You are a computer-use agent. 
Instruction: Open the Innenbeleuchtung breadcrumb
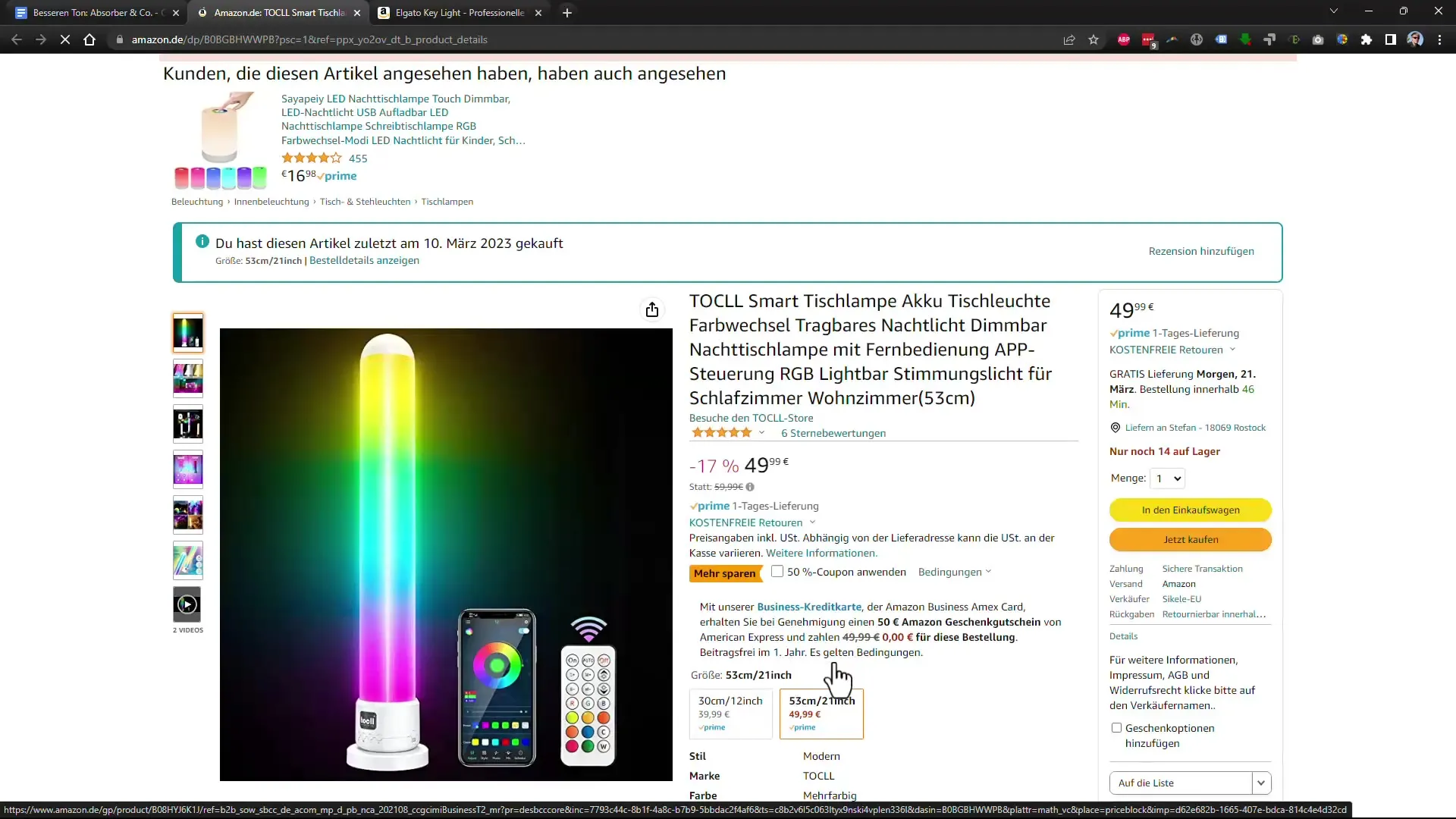(271, 202)
